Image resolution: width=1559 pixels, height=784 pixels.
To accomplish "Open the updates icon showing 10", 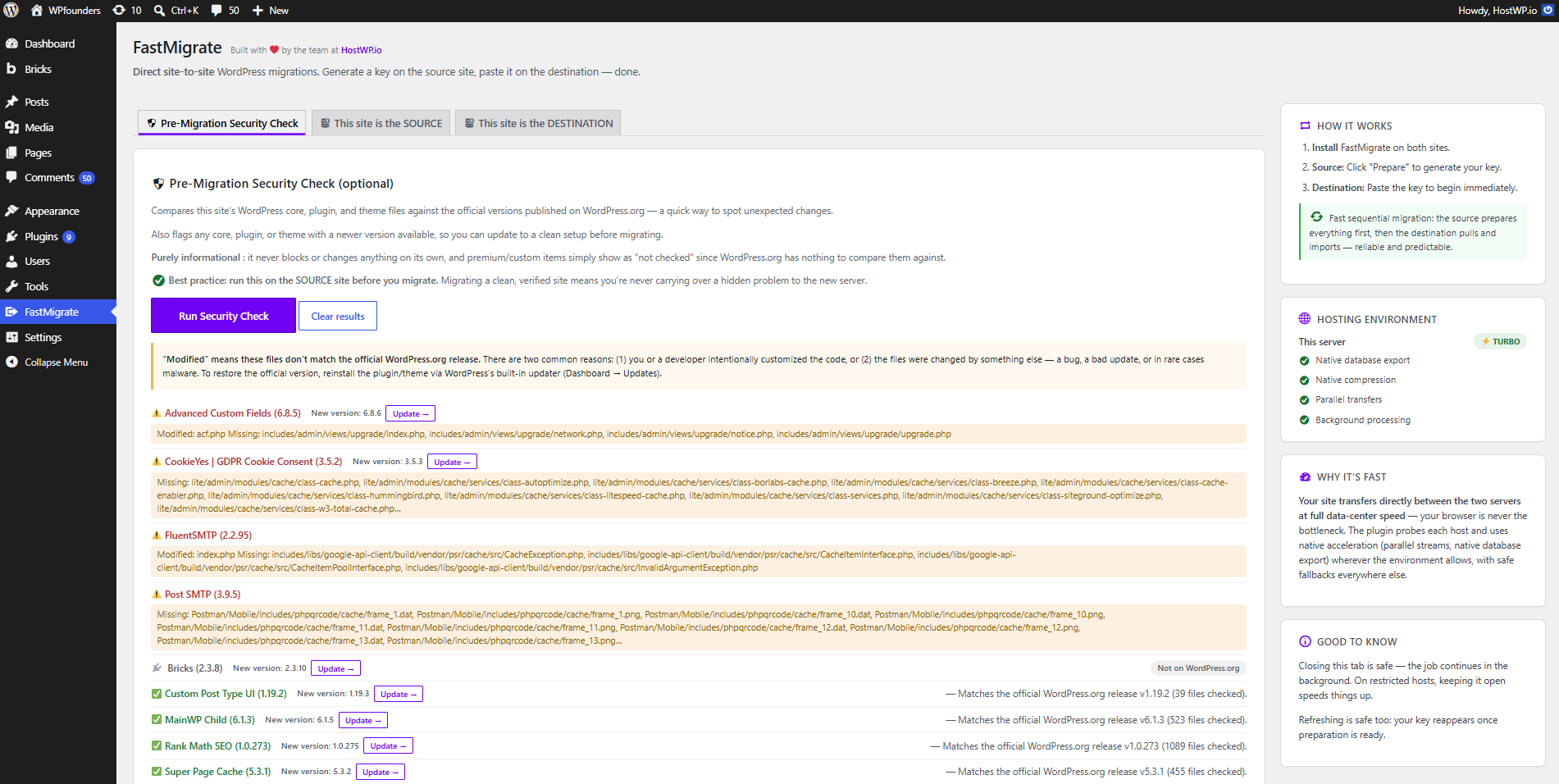I will click(x=119, y=11).
